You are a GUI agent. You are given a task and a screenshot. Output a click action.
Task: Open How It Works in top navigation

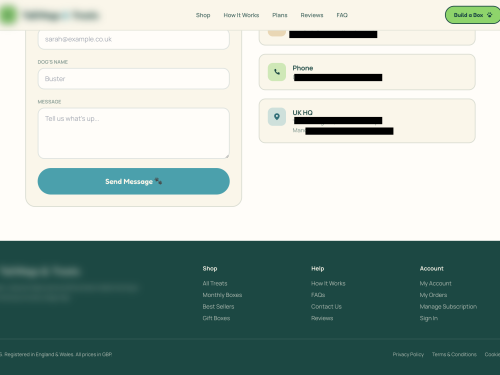(241, 15)
